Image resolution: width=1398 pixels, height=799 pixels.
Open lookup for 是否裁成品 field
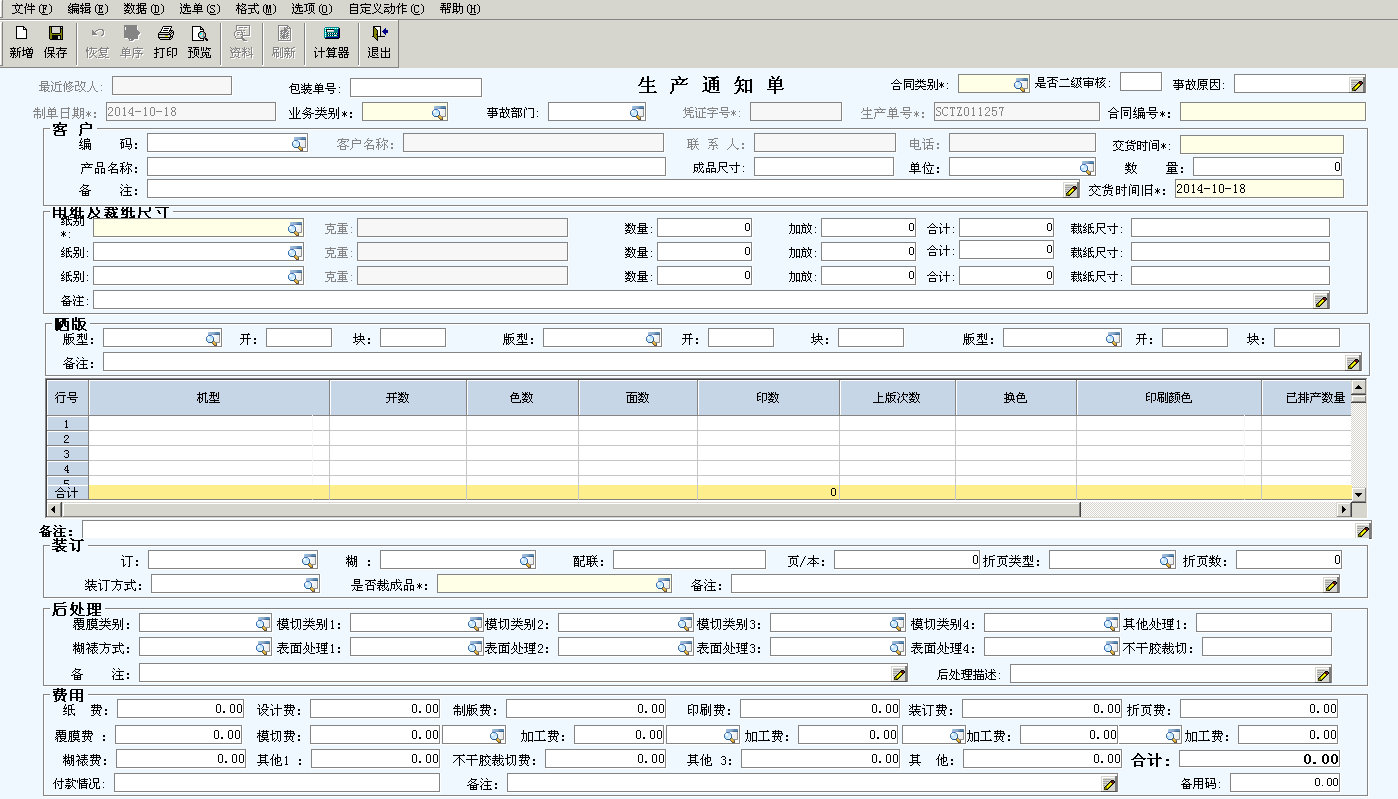coord(662,585)
